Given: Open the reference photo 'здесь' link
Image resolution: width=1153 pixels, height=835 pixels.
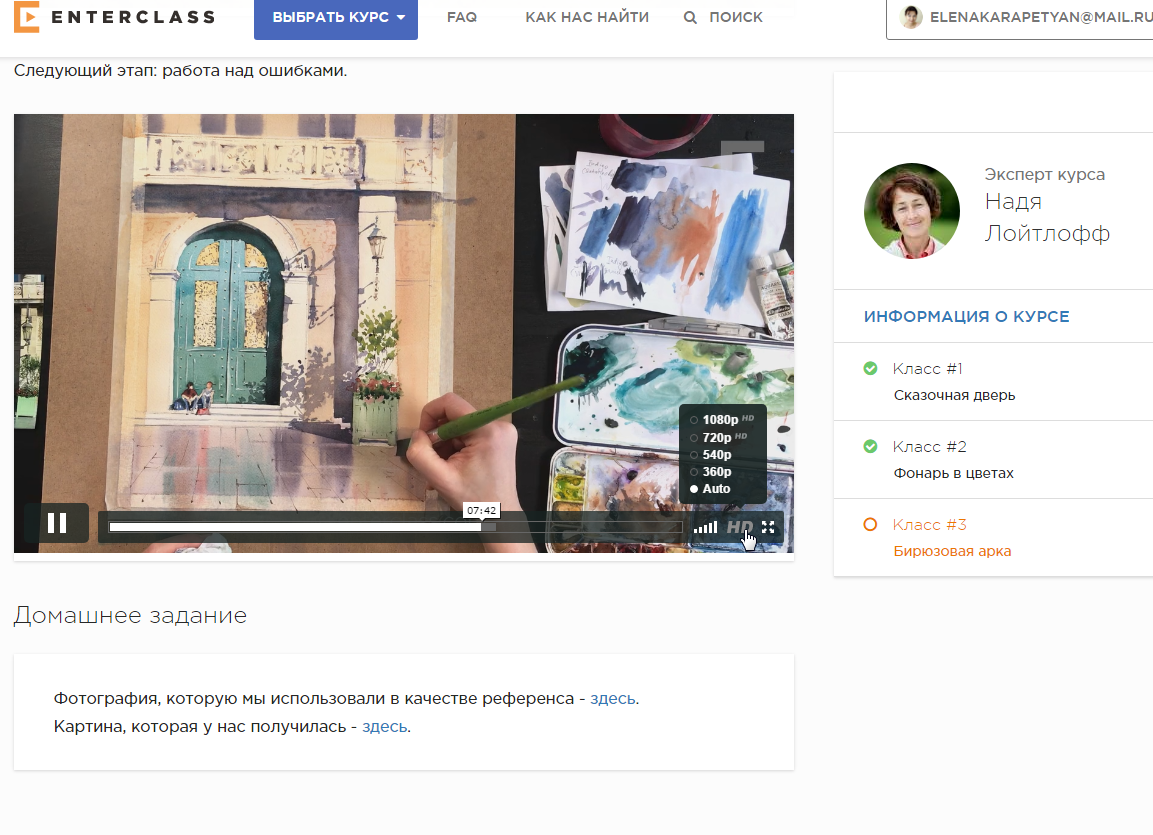Looking at the screenshot, I should click(613, 698).
